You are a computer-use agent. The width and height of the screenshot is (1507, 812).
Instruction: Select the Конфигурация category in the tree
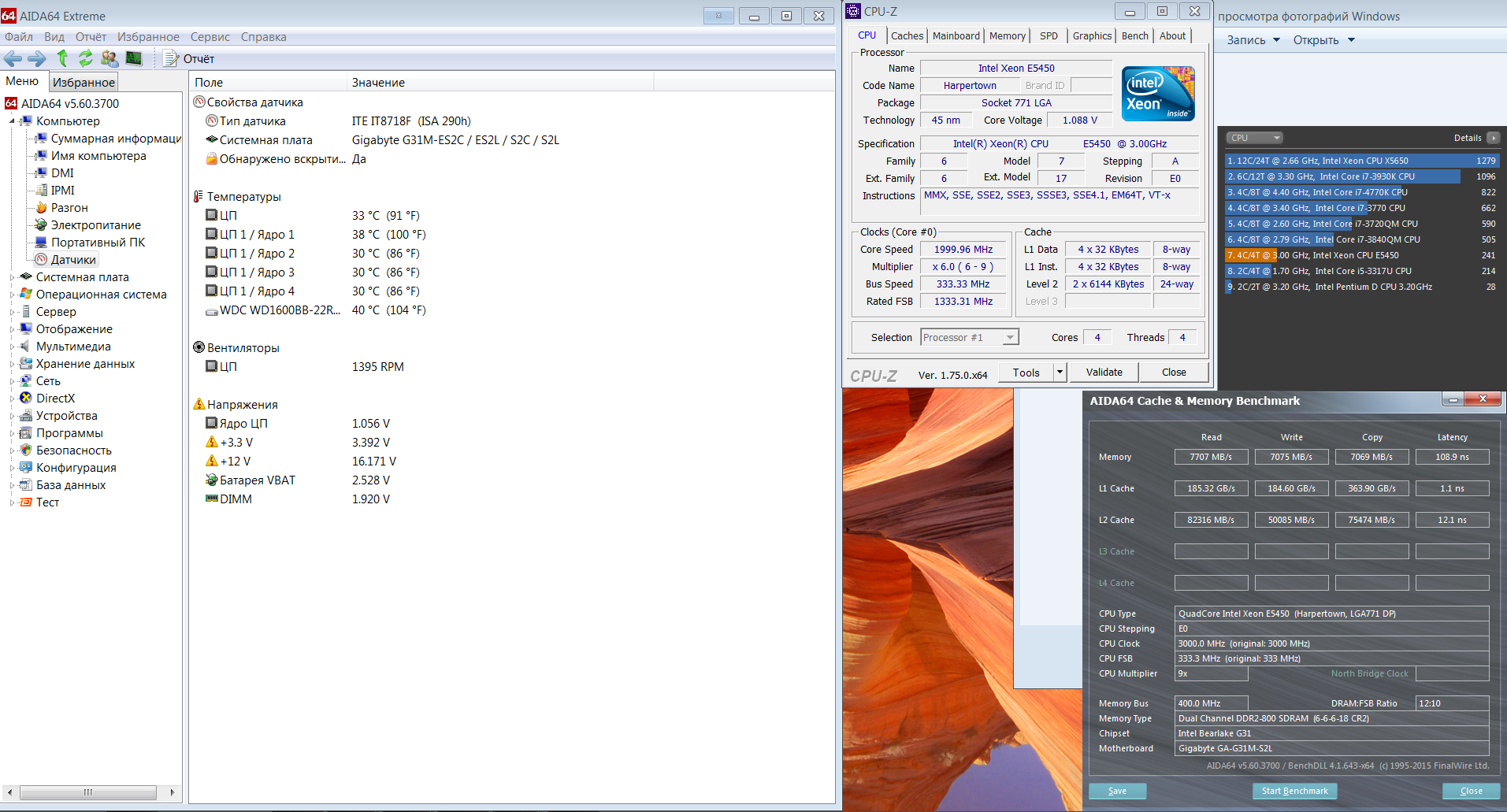(76, 468)
